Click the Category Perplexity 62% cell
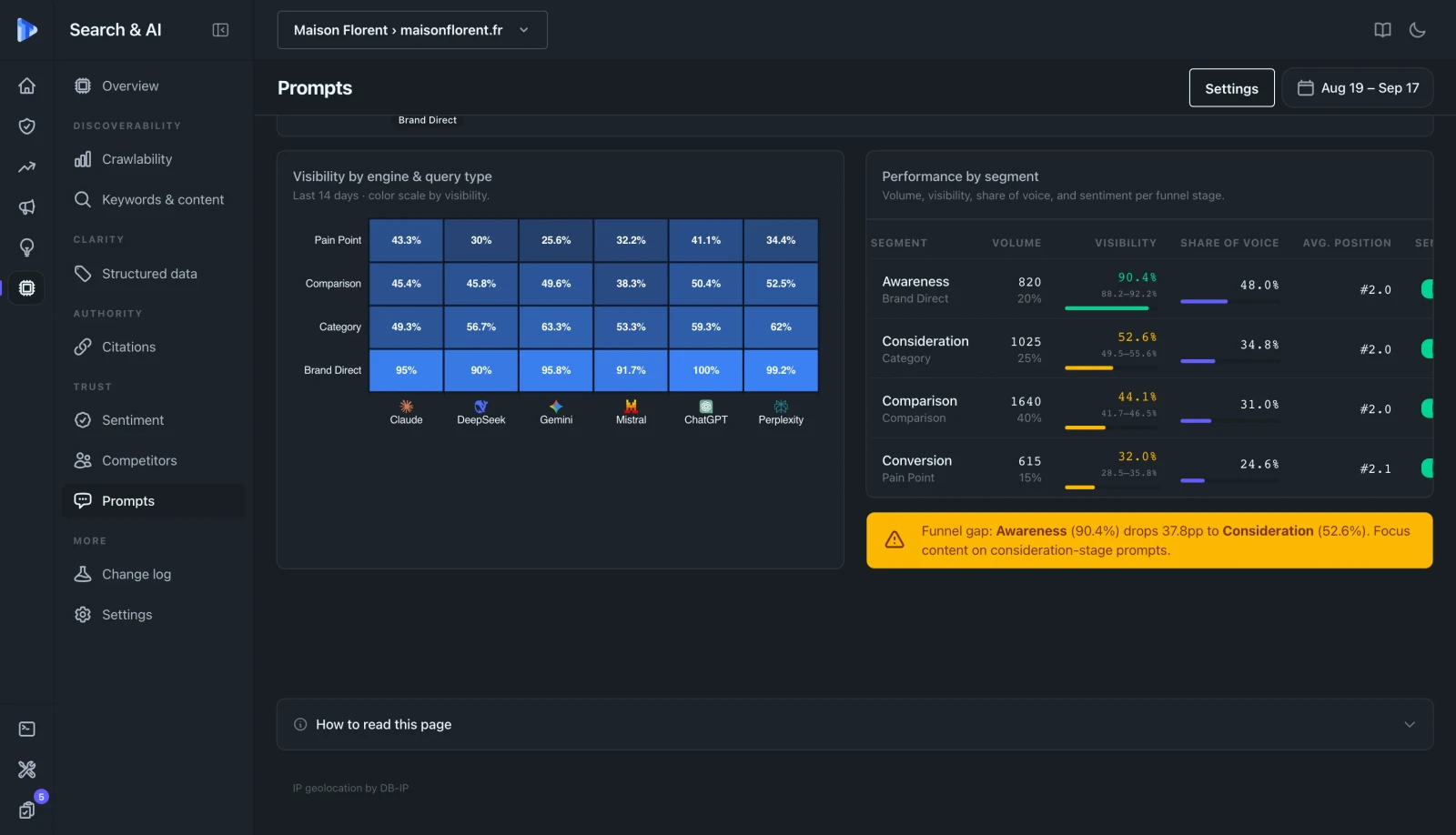Viewport: 1456px width, 835px height. click(781, 327)
